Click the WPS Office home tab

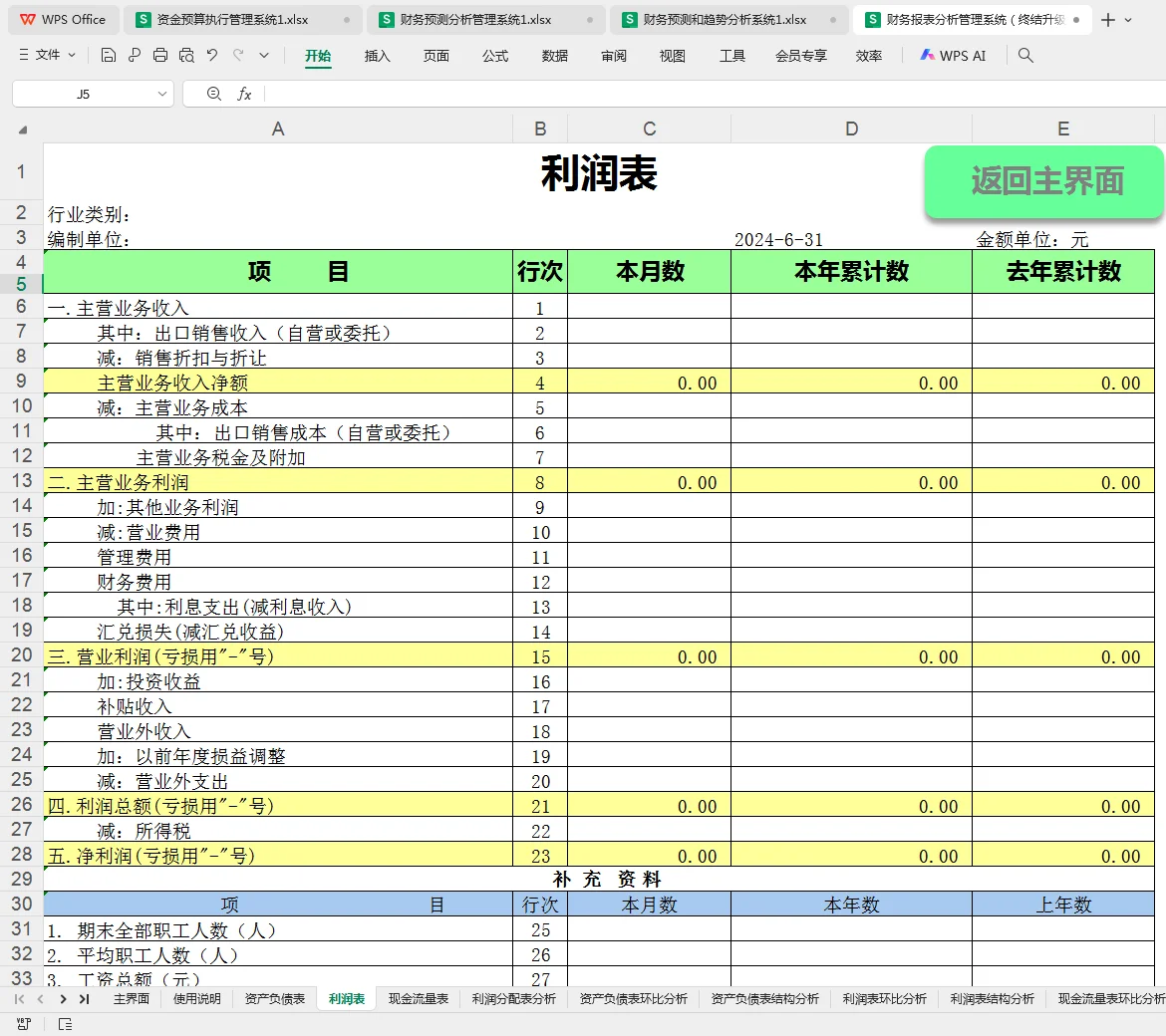63,20
